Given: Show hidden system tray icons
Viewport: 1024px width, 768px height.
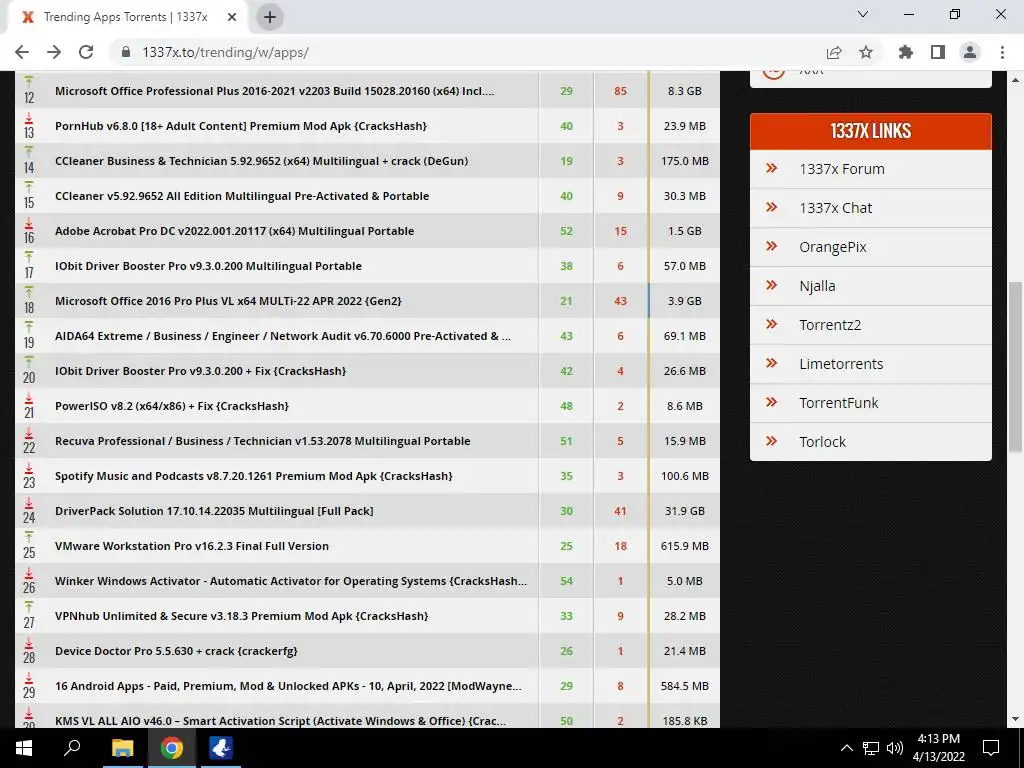Looking at the screenshot, I should (x=846, y=748).
